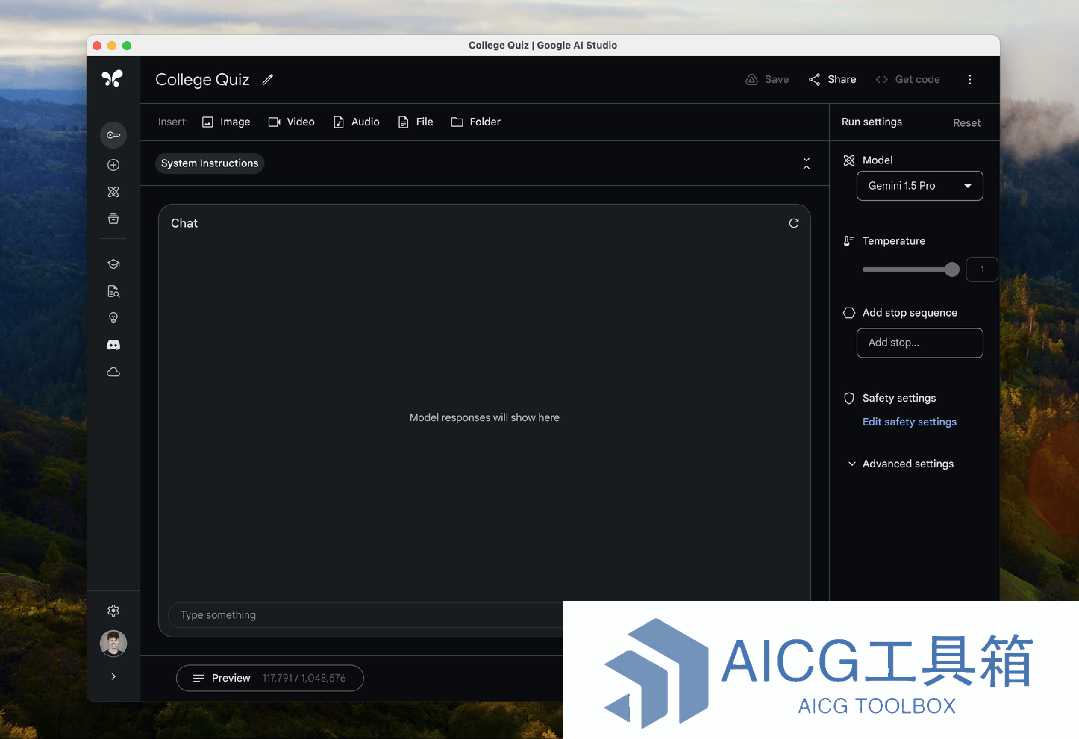Open the API key icon in sidebar
This screenshot has width=1079, height=739.
point(114,135)
